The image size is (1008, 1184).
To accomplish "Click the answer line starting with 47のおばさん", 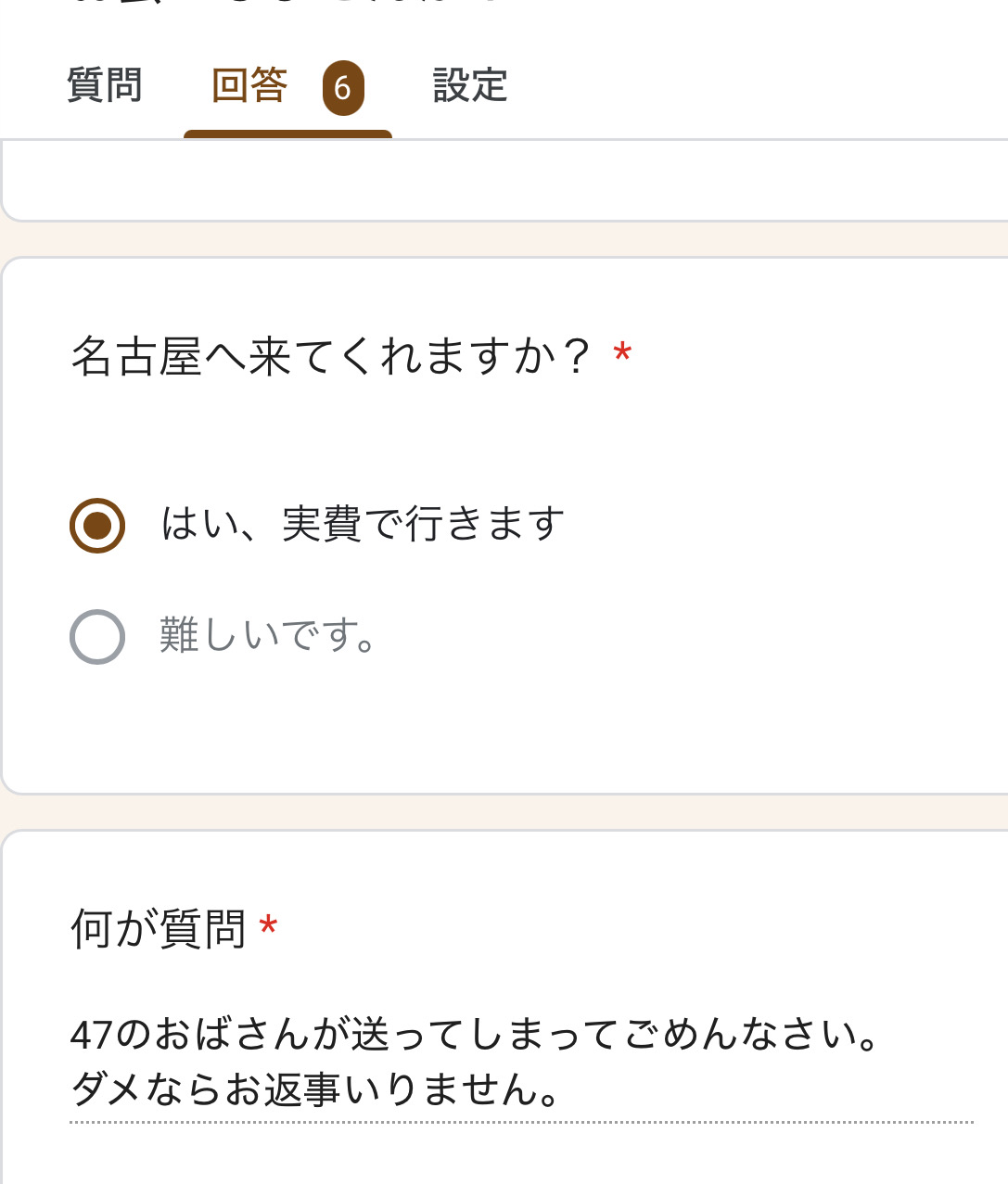I will [475, 1034].
